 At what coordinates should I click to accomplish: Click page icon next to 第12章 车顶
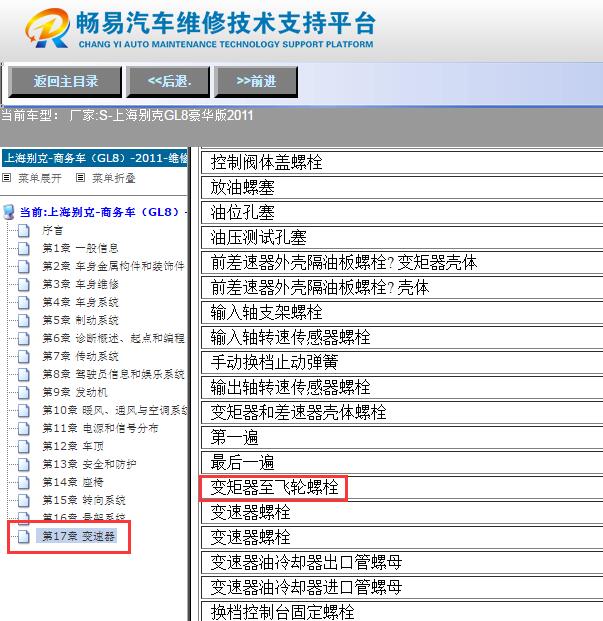point(24,446)
